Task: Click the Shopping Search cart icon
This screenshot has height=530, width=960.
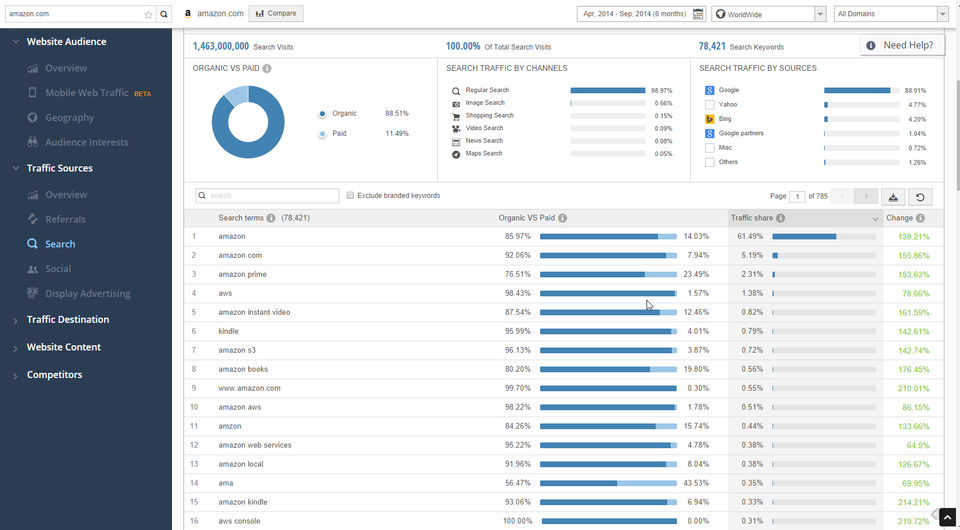Action: coord(456,116)
